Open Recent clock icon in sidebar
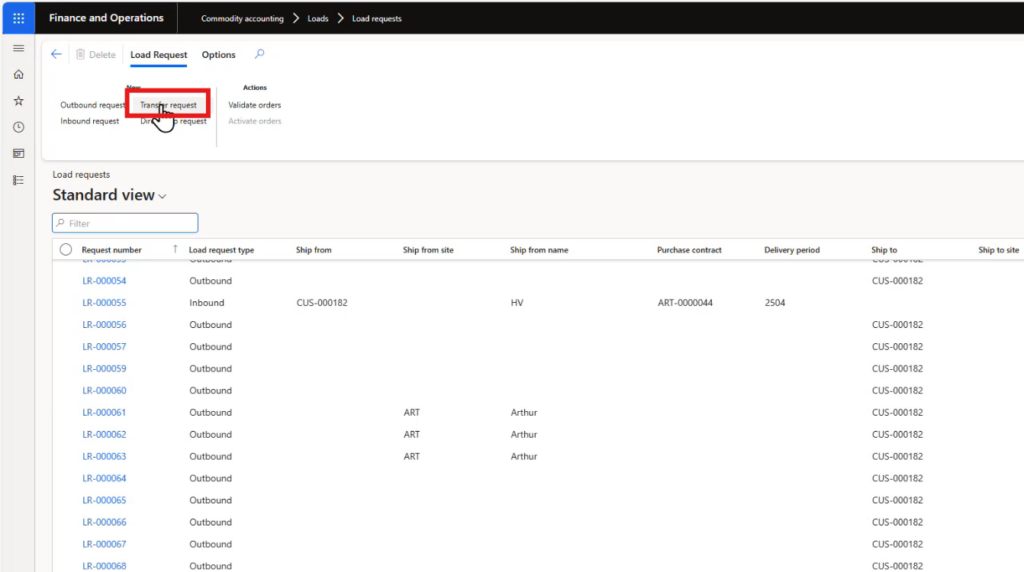 click(18, 127)
